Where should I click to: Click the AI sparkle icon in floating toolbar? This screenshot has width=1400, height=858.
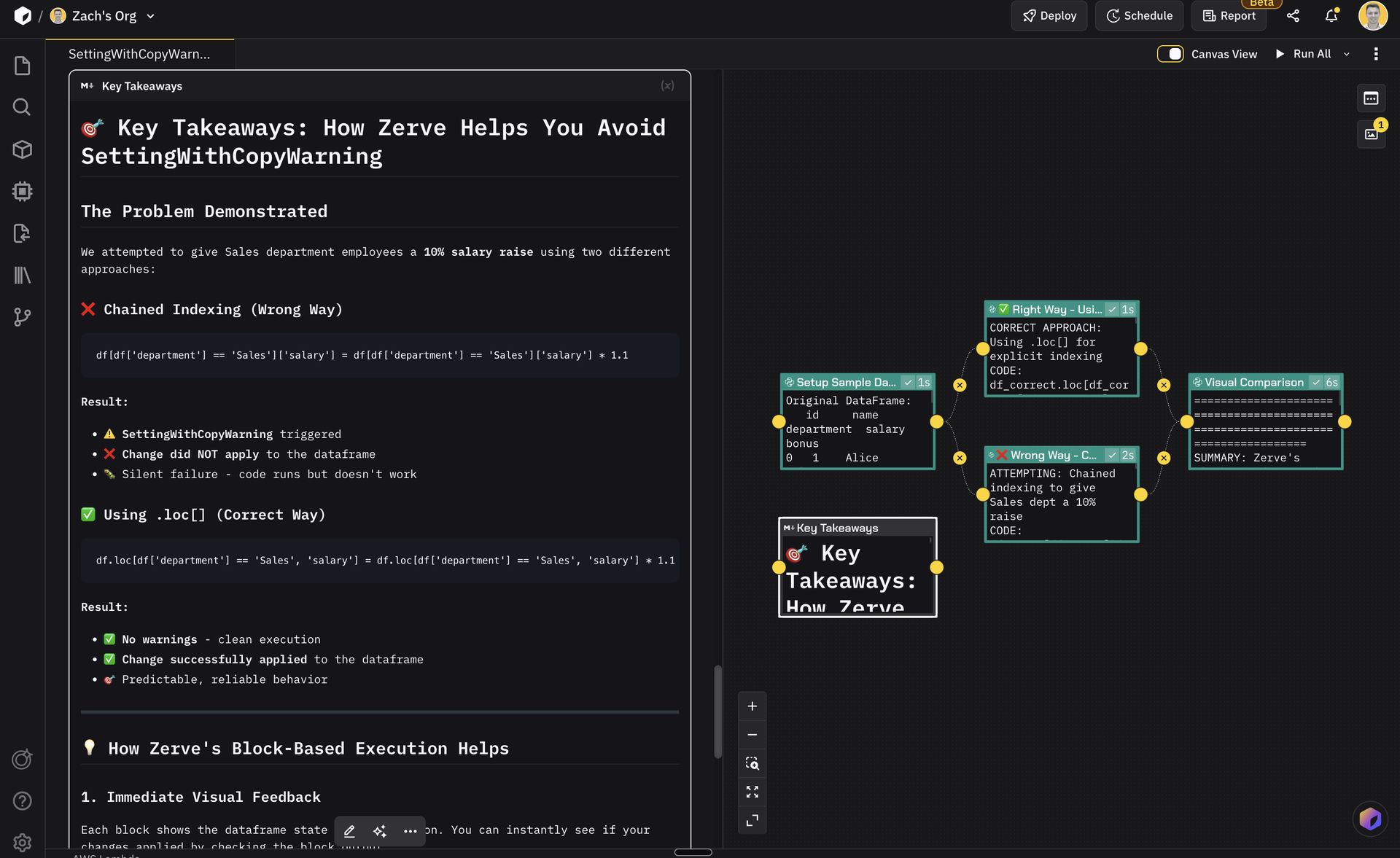click(380, 831)
